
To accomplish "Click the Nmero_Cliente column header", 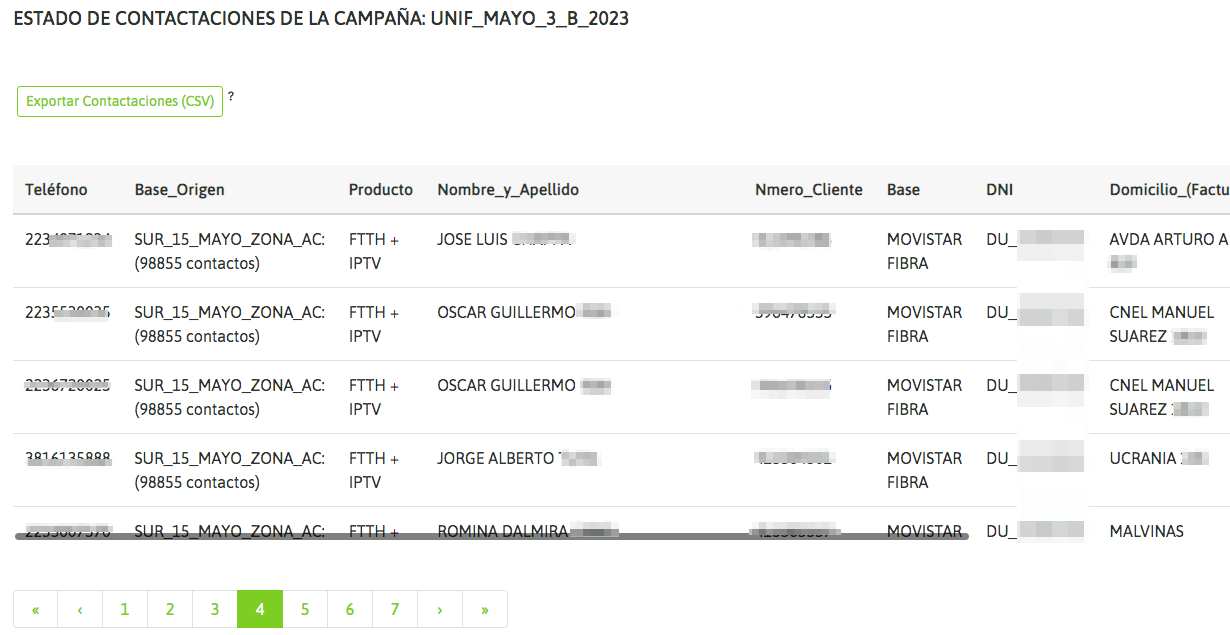I will 809,190.
